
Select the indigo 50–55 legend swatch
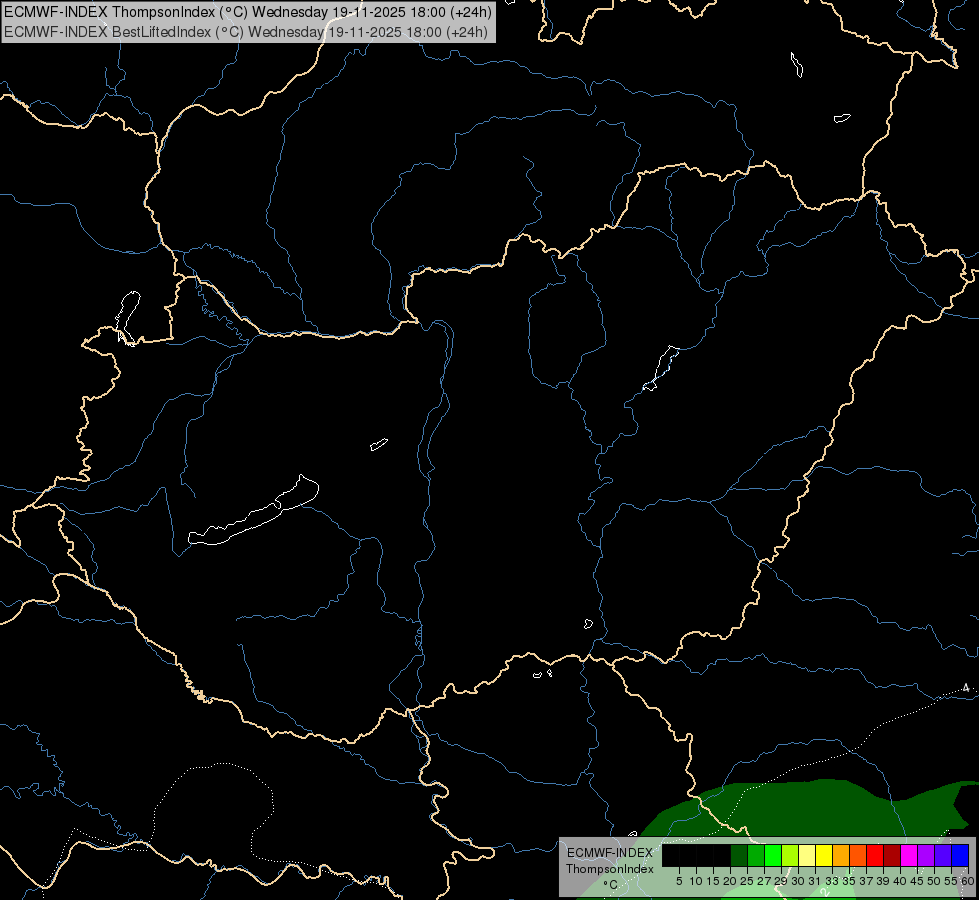(943, 855)
